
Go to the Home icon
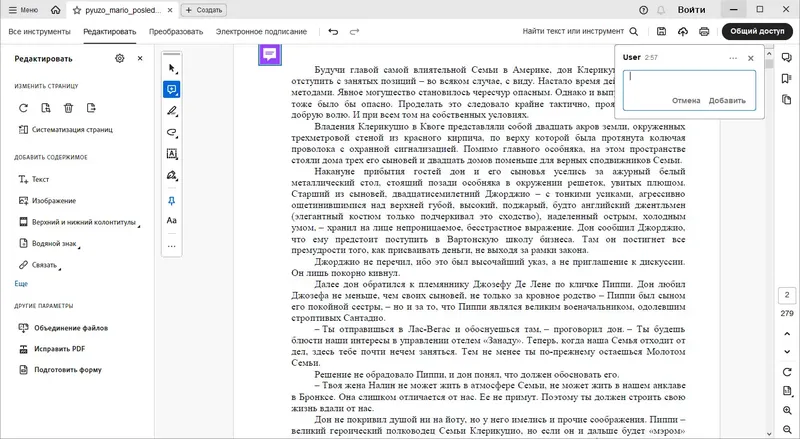pos(56,10)
